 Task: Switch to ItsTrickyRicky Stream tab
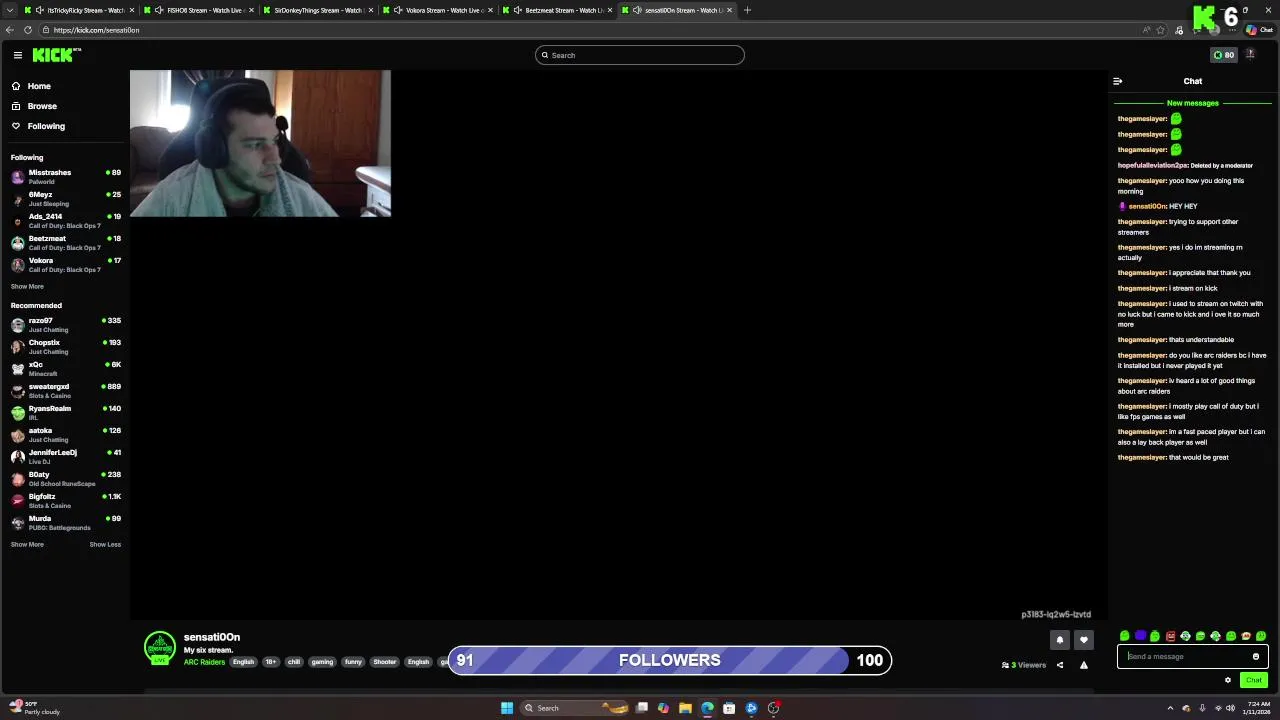pos(78,10)
